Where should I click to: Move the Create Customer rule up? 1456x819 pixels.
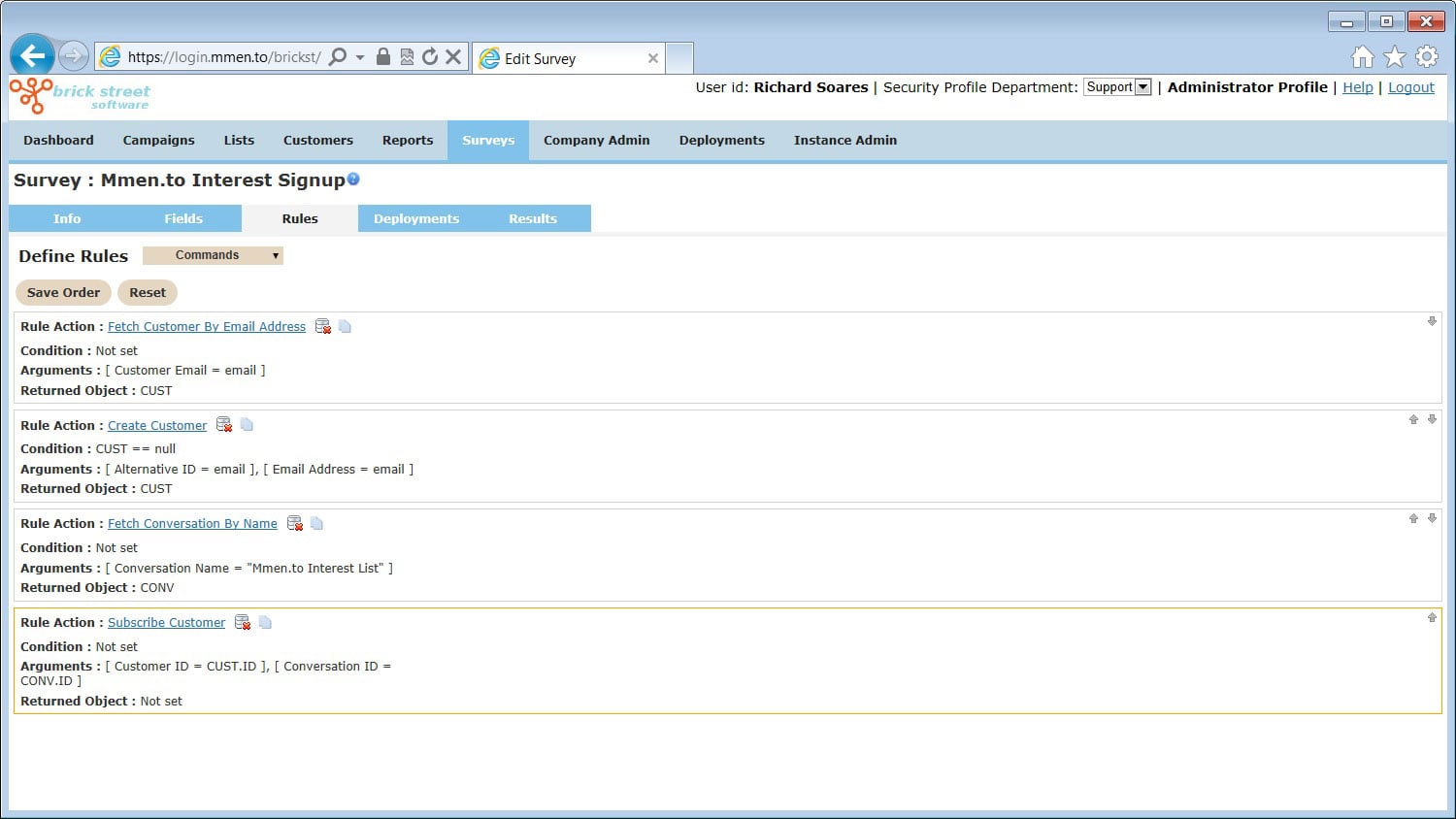[1413, 420]
